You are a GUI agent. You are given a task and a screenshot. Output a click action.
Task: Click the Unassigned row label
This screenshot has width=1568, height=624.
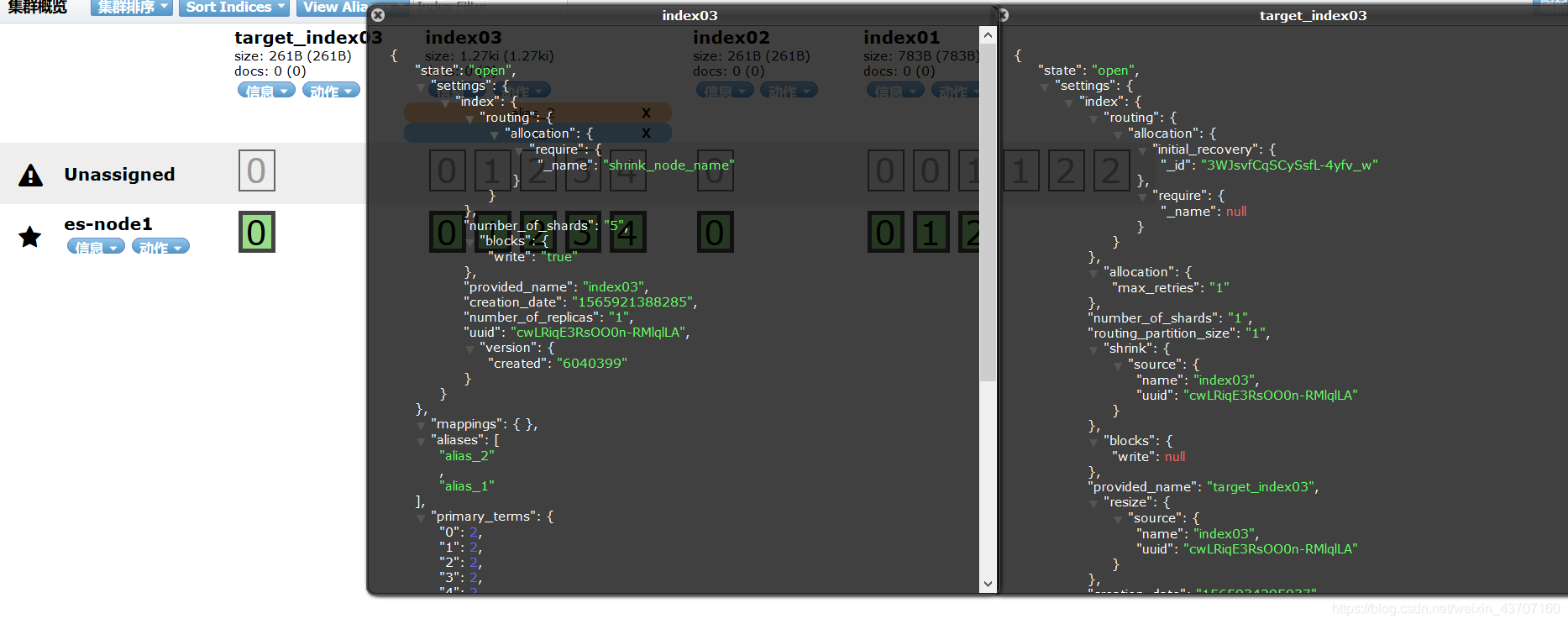pos(119,175)
